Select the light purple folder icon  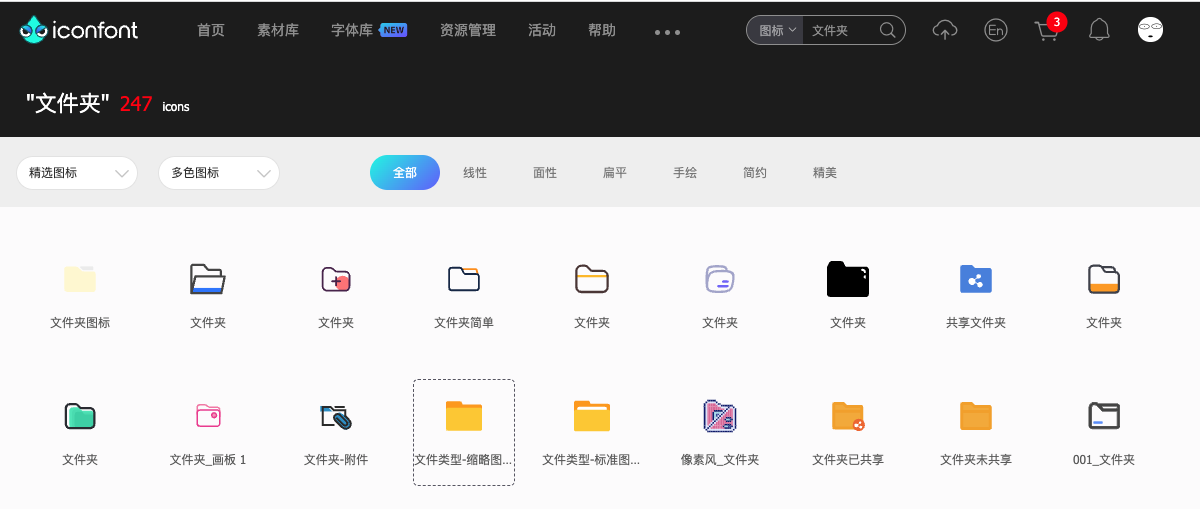pos(720,279)
